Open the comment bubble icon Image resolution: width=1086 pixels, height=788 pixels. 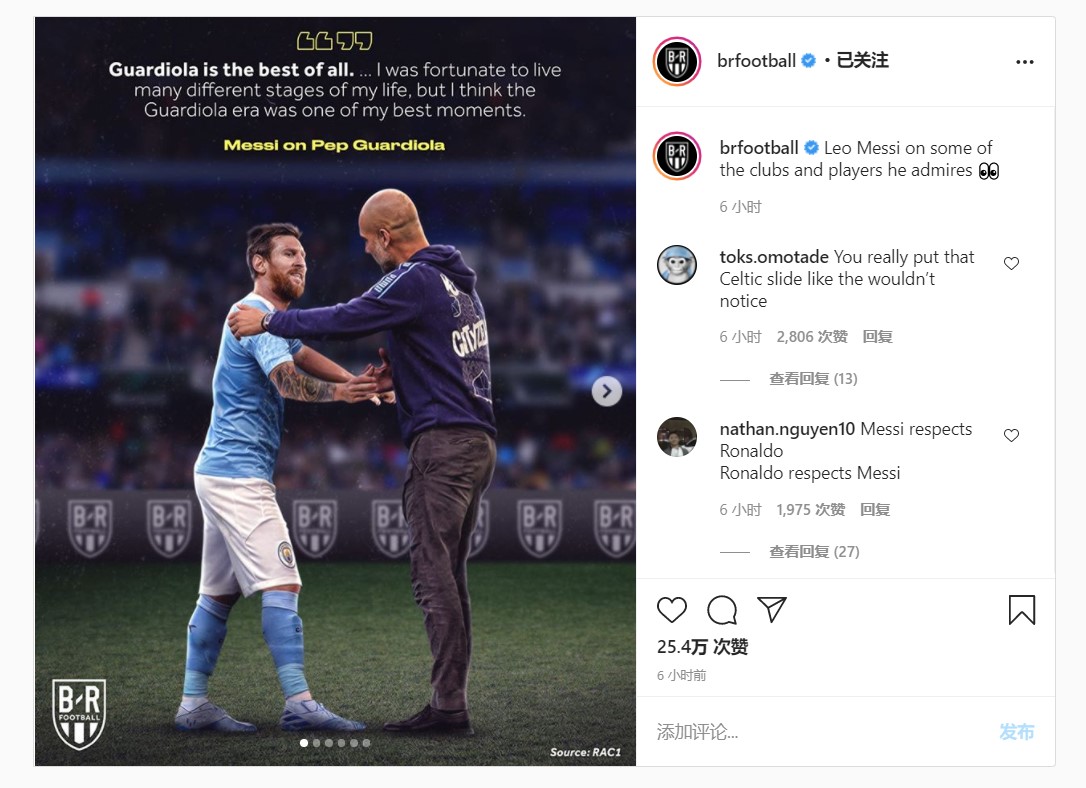pos(722,610)
